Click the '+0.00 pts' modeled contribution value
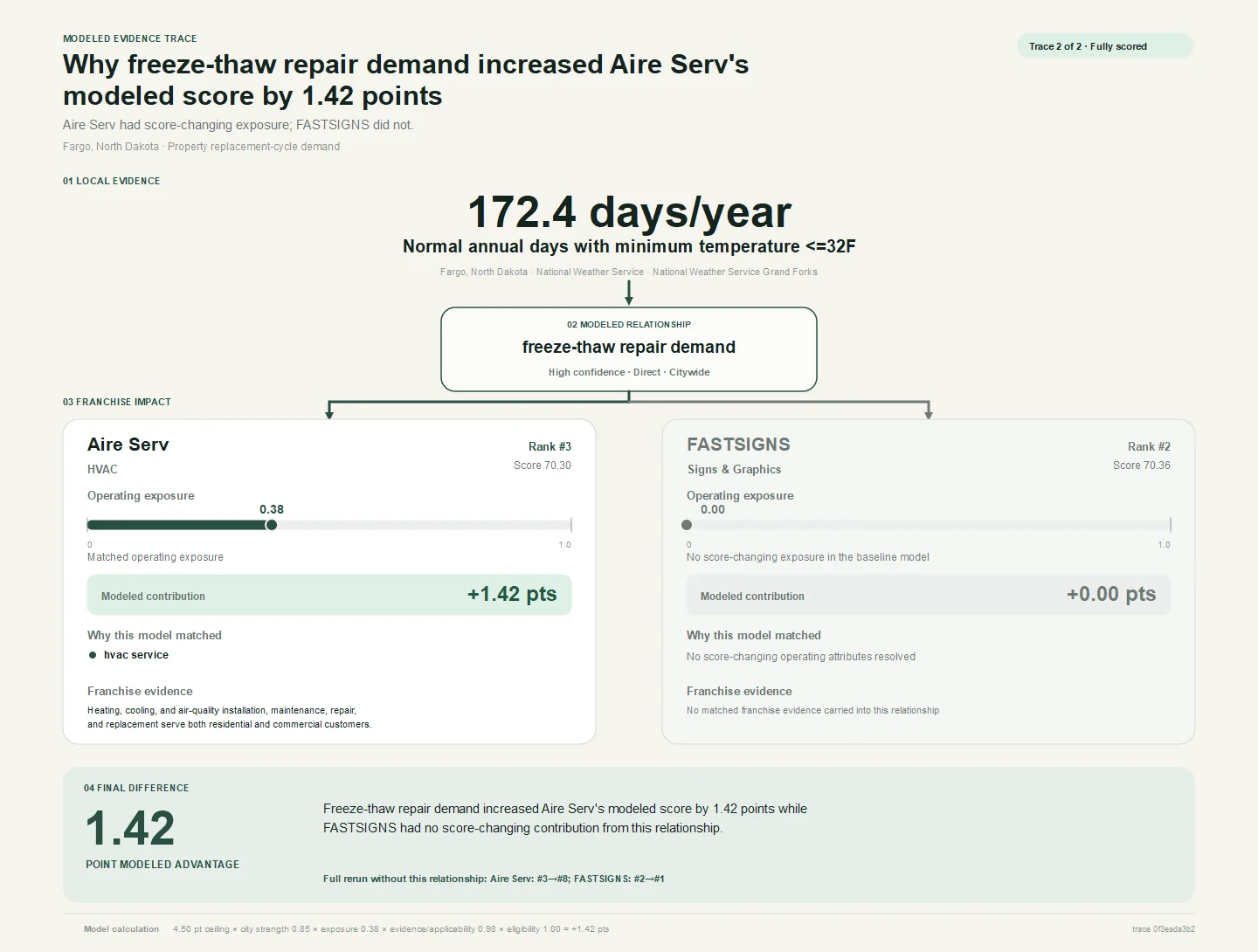This screenshot has width=1258, height=952. [x=1111, y=594]
